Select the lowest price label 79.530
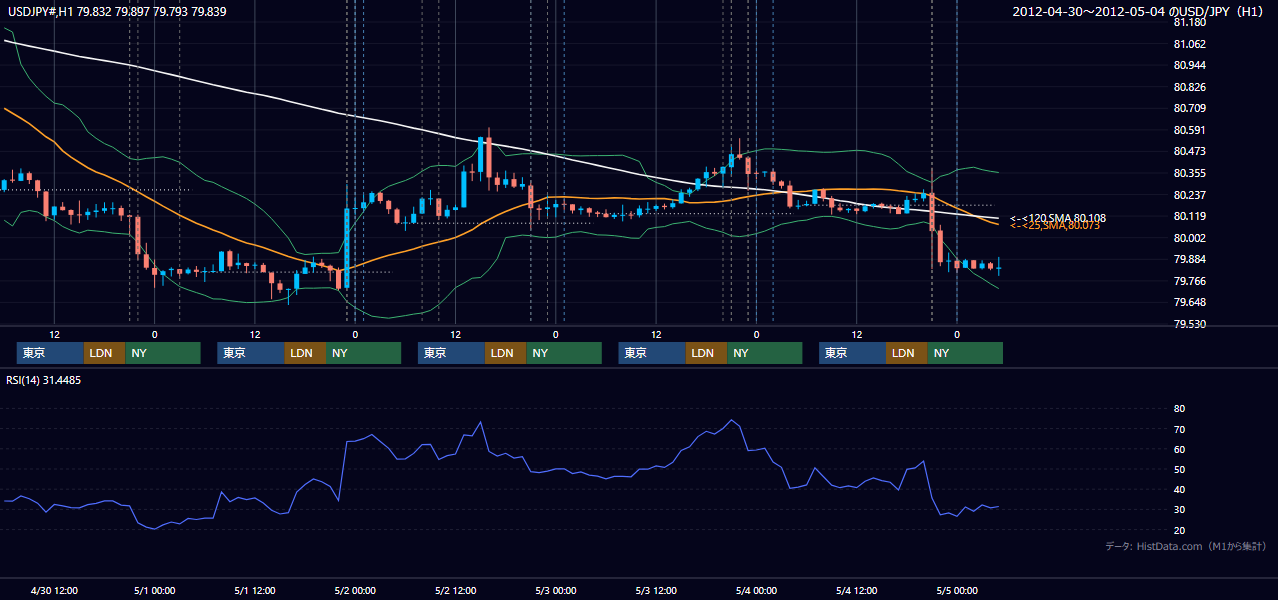This screenshot has width=1278, height=600. (x=1189, y=324)
